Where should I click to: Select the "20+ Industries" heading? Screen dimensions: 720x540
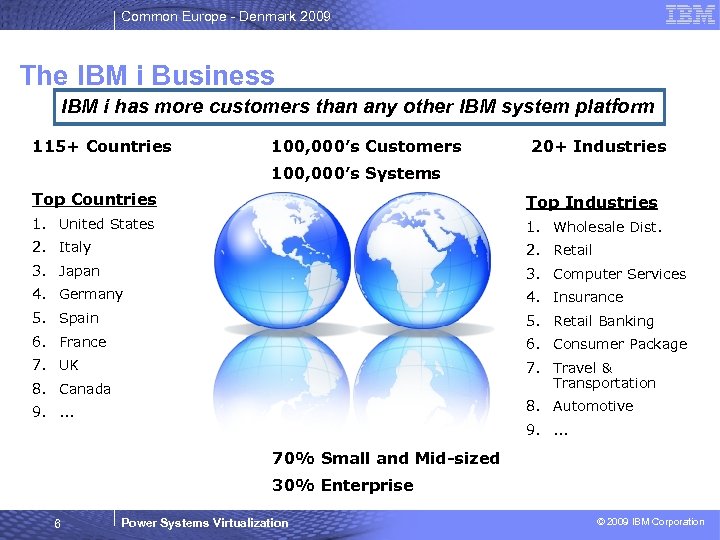[x=599, y=146]
